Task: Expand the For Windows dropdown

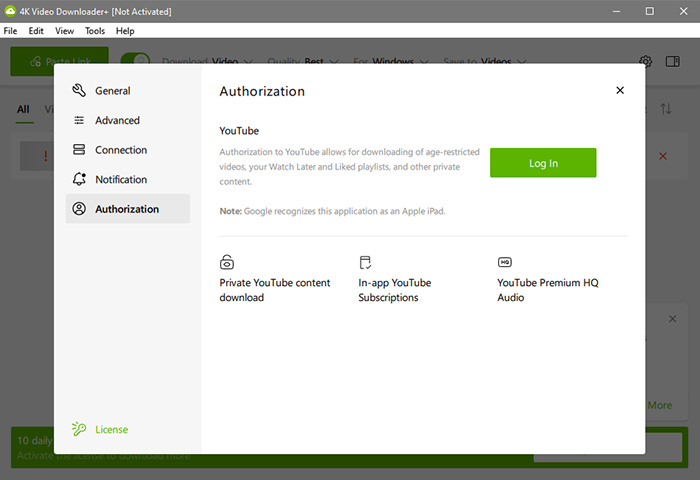Action: [x=391, y=61]
